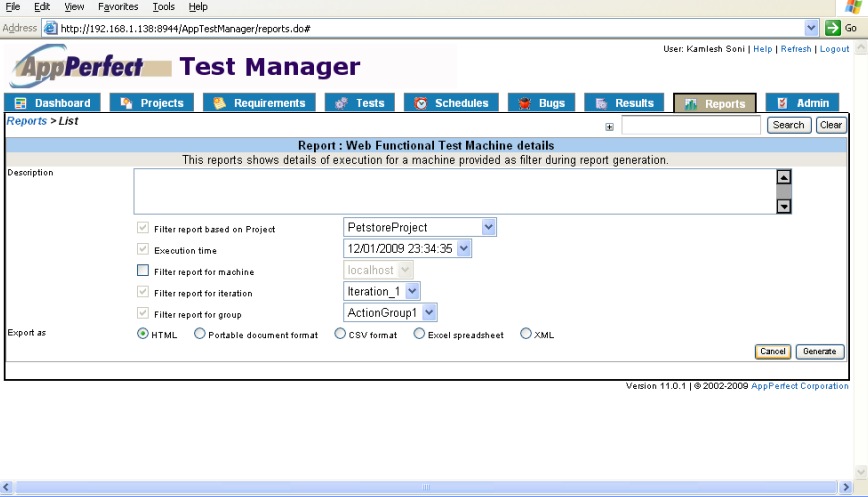Open the File menu
The image size is (868, 497).
[13, 7]
